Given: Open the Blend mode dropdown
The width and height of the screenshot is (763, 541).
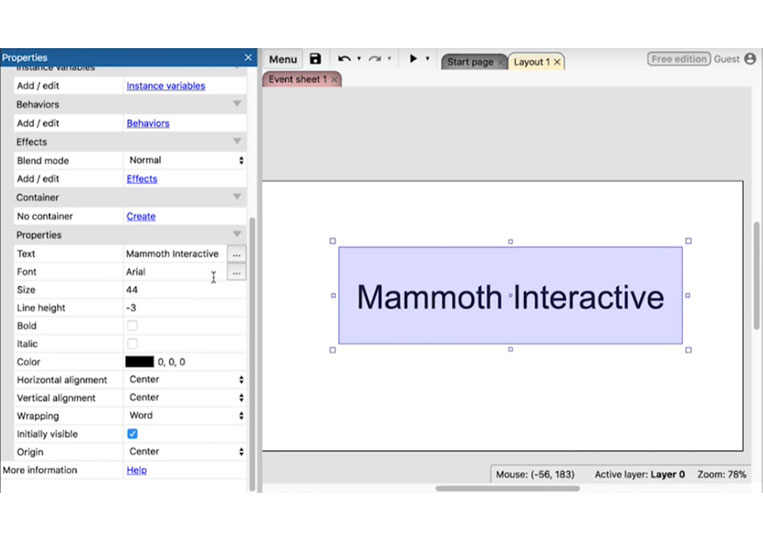Looking at the screenshot, I should [185, 160].
